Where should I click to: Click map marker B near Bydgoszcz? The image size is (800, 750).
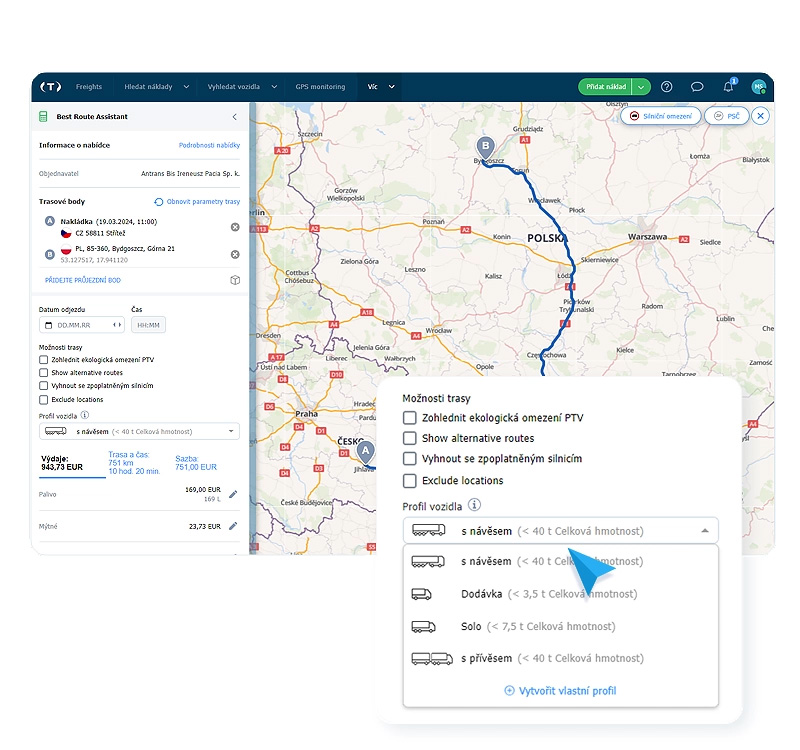point(486,147)
